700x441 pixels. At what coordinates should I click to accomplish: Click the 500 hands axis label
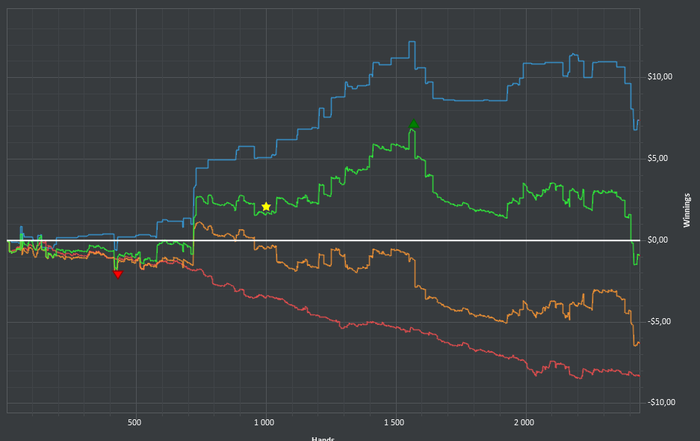pos(134,422)
